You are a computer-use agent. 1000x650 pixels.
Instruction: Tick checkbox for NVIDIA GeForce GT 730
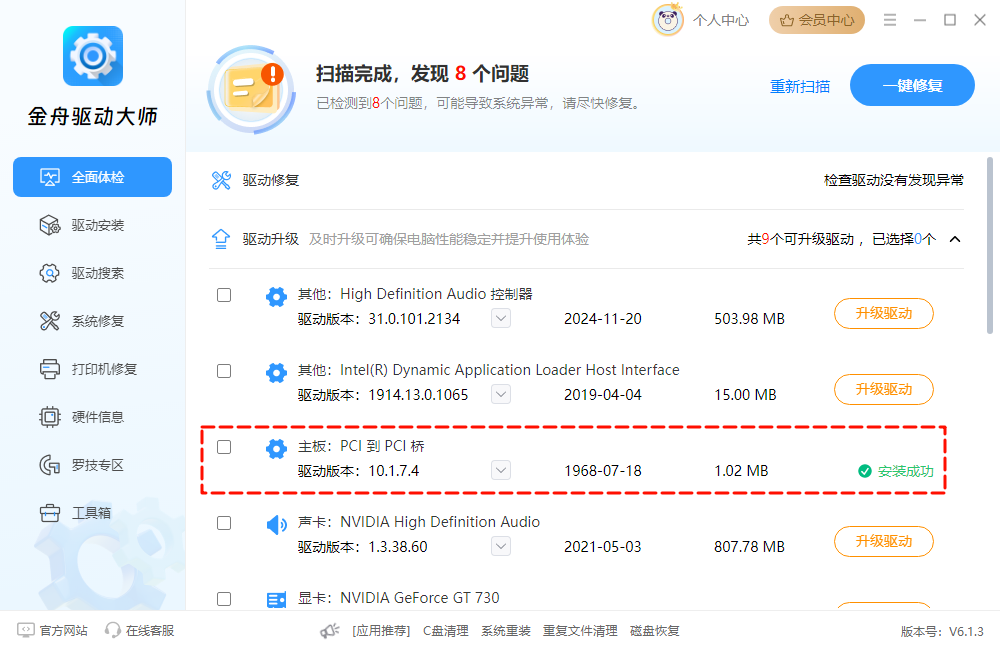click(224, 599)
